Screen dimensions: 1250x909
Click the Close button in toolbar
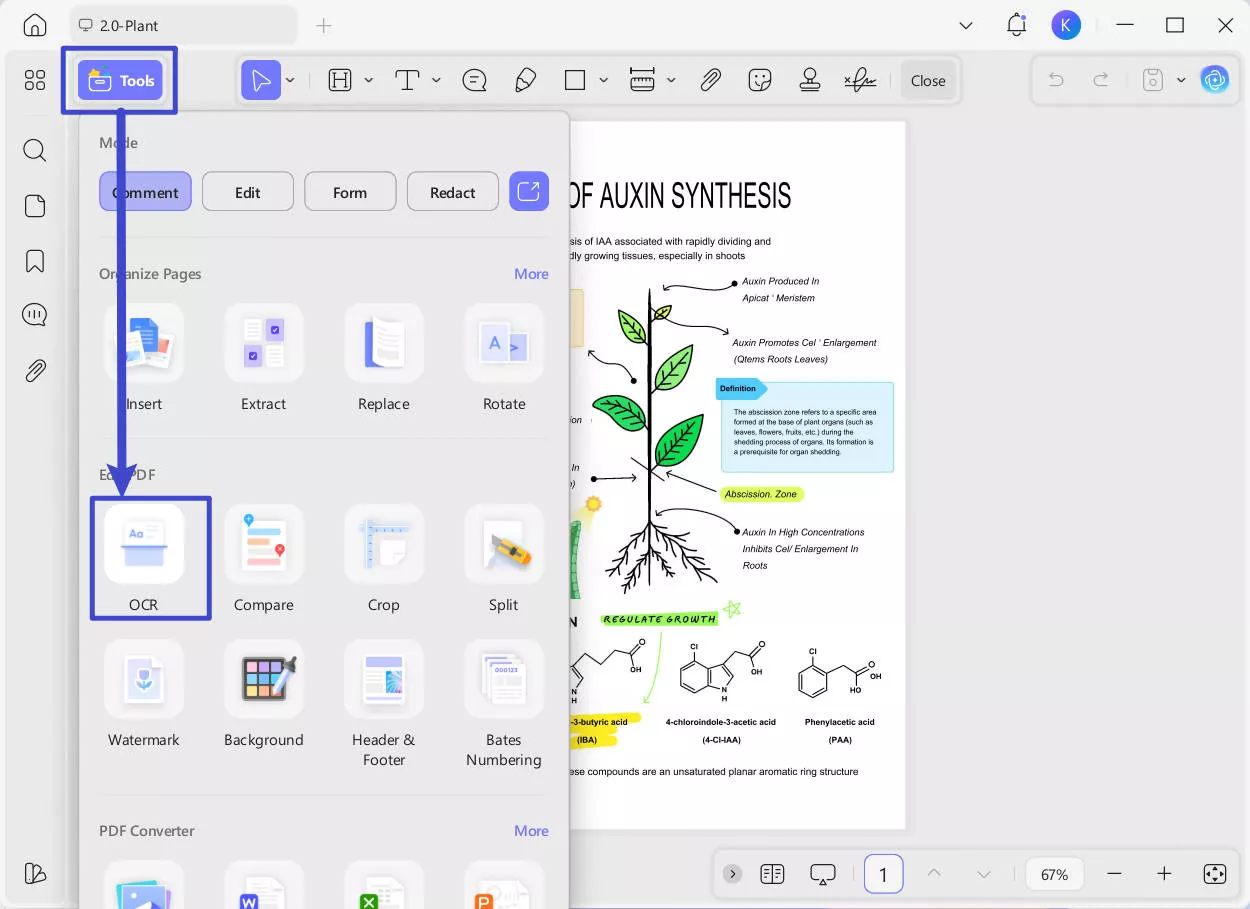[x=928, y=81]
